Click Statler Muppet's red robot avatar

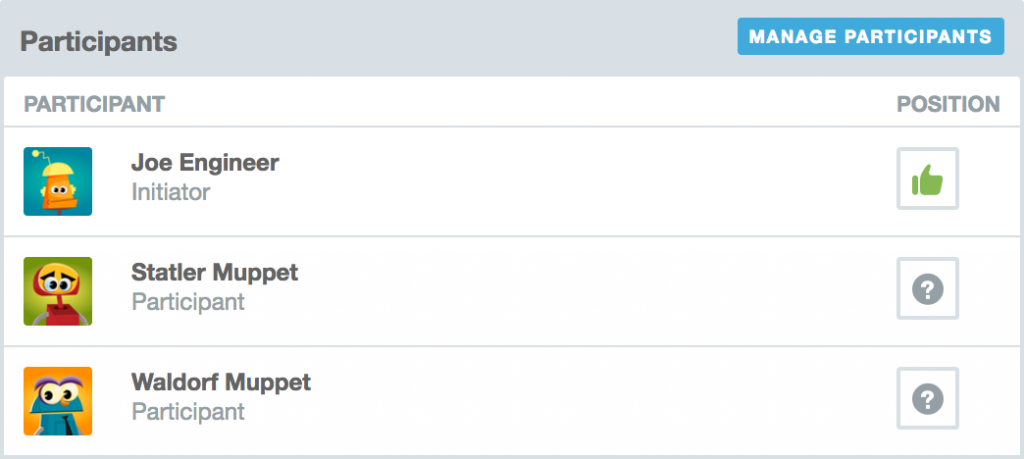coord(58,291)
